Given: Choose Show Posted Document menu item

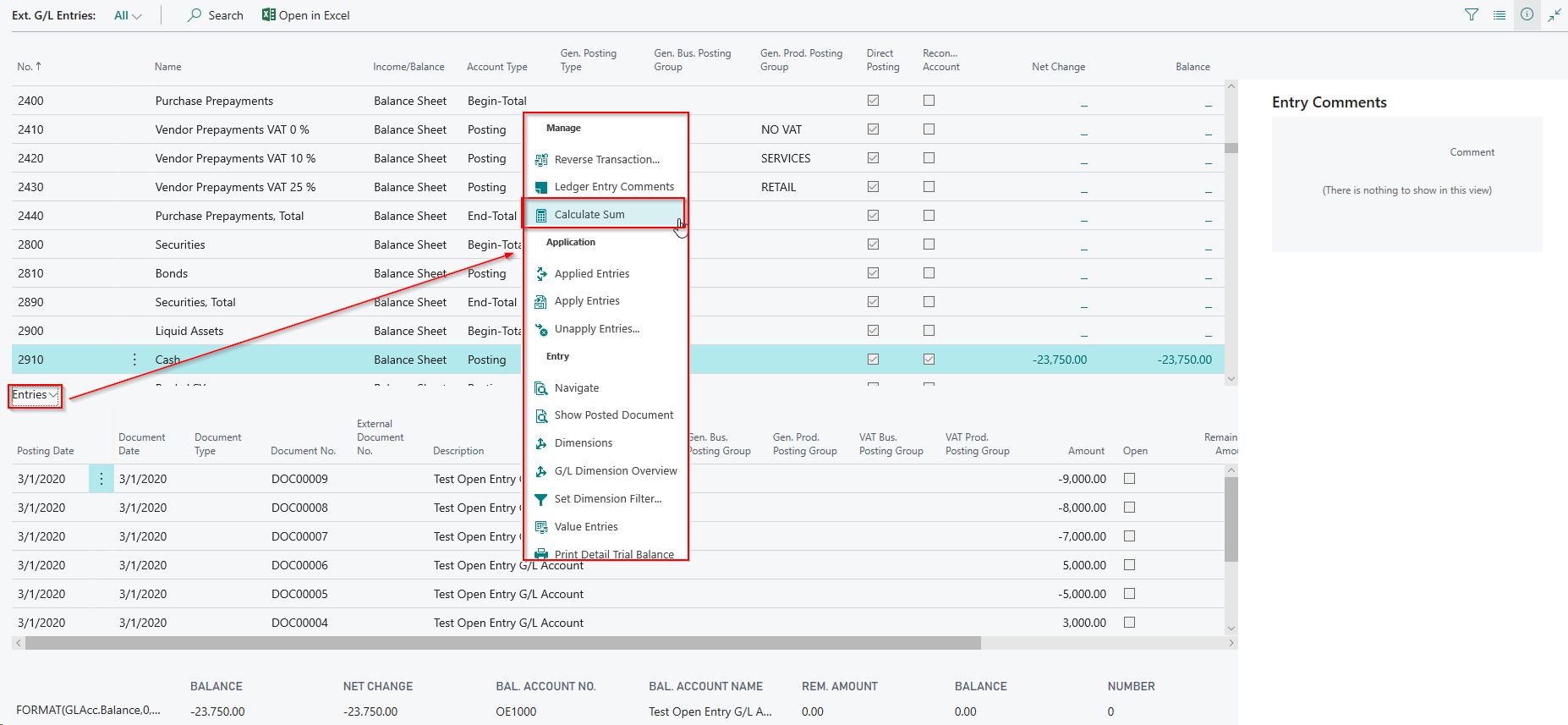Looking at the screenshot, I should [613, 415].
